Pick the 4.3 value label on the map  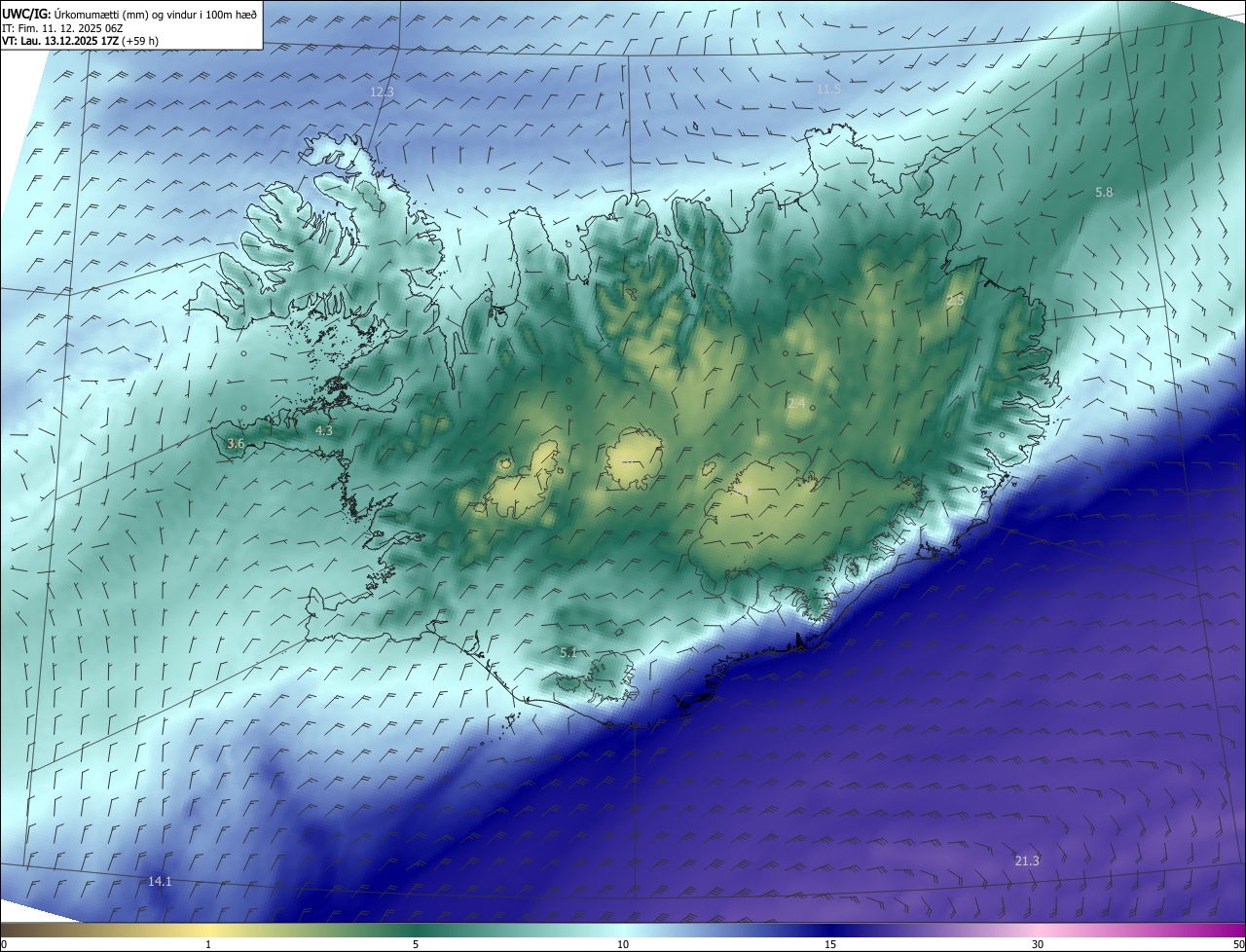[323, 430]
